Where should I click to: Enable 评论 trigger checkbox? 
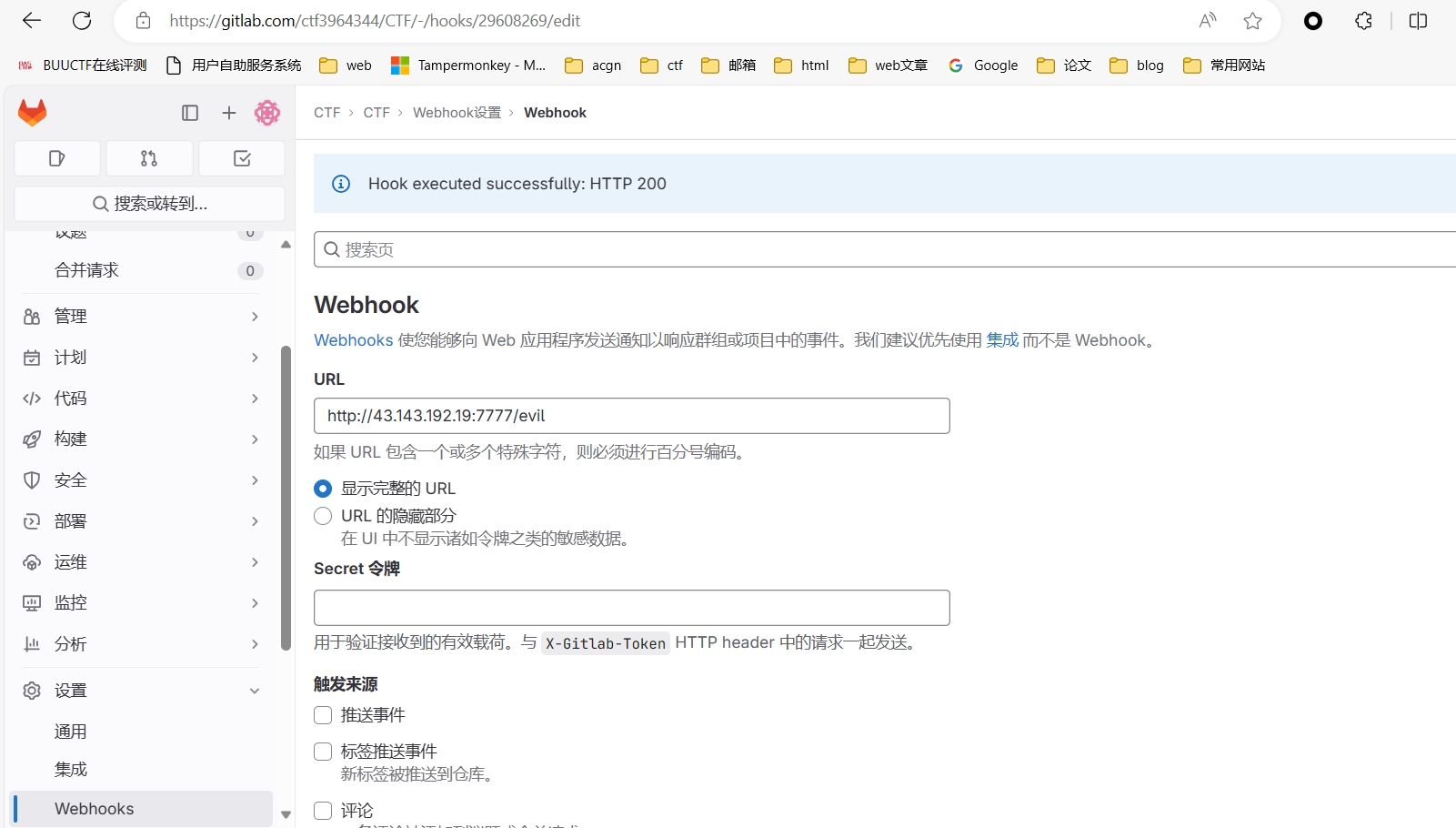(x=323, y=811)
